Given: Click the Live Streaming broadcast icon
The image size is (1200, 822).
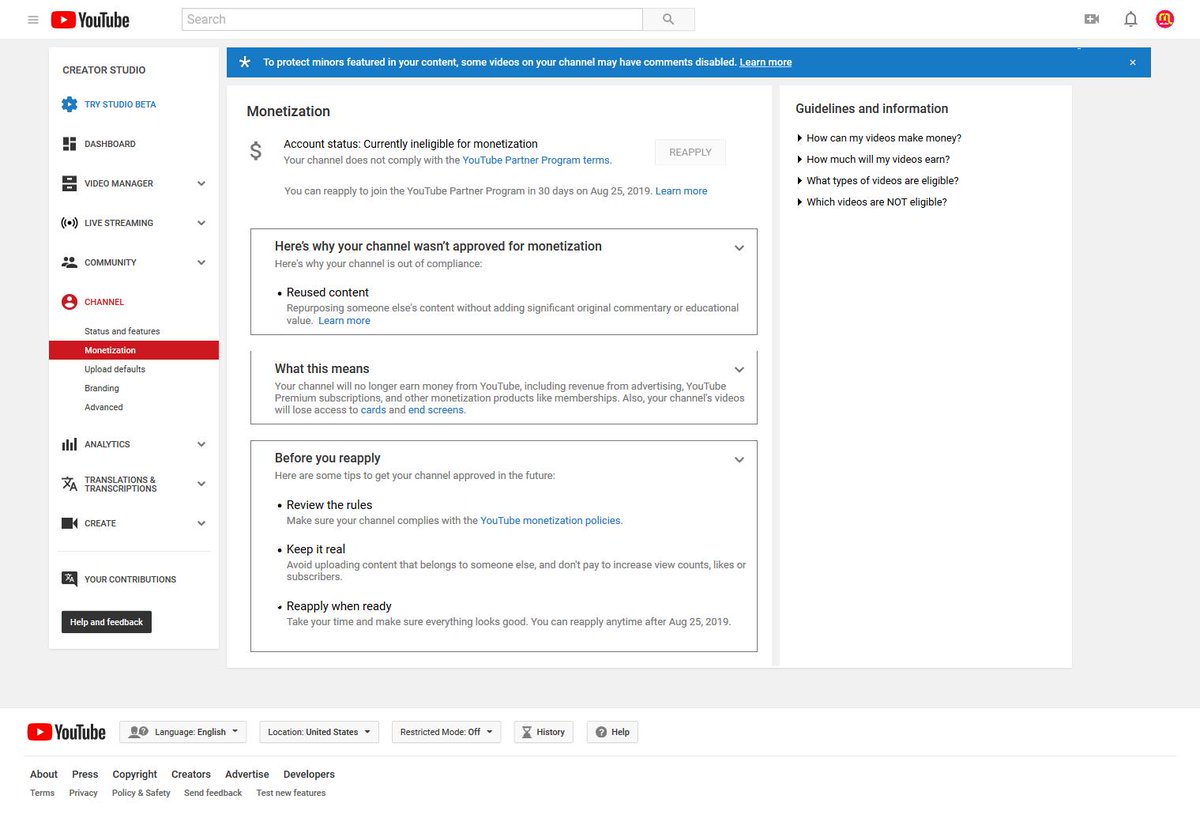Looking at the screenshot, I should click(x=69, y=223).
